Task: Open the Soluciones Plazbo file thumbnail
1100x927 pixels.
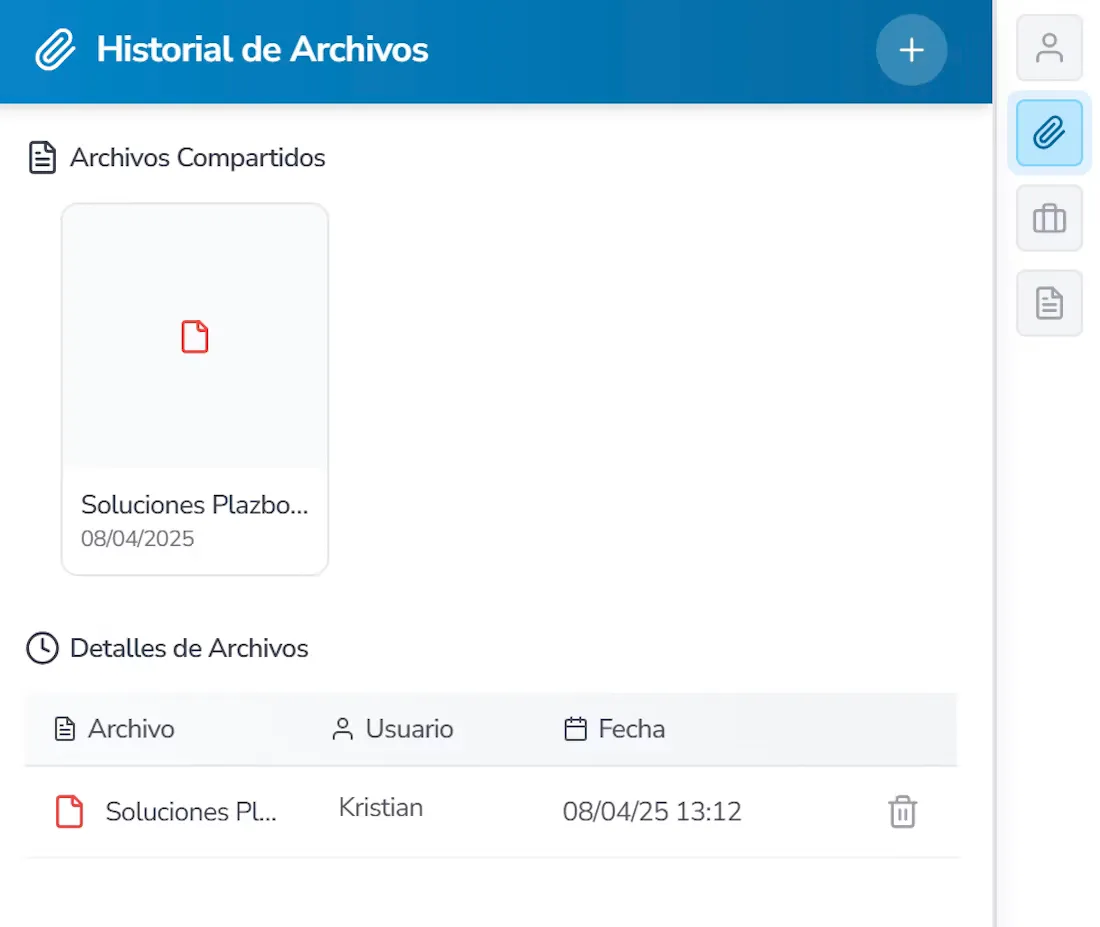Action: pos(194,337)
